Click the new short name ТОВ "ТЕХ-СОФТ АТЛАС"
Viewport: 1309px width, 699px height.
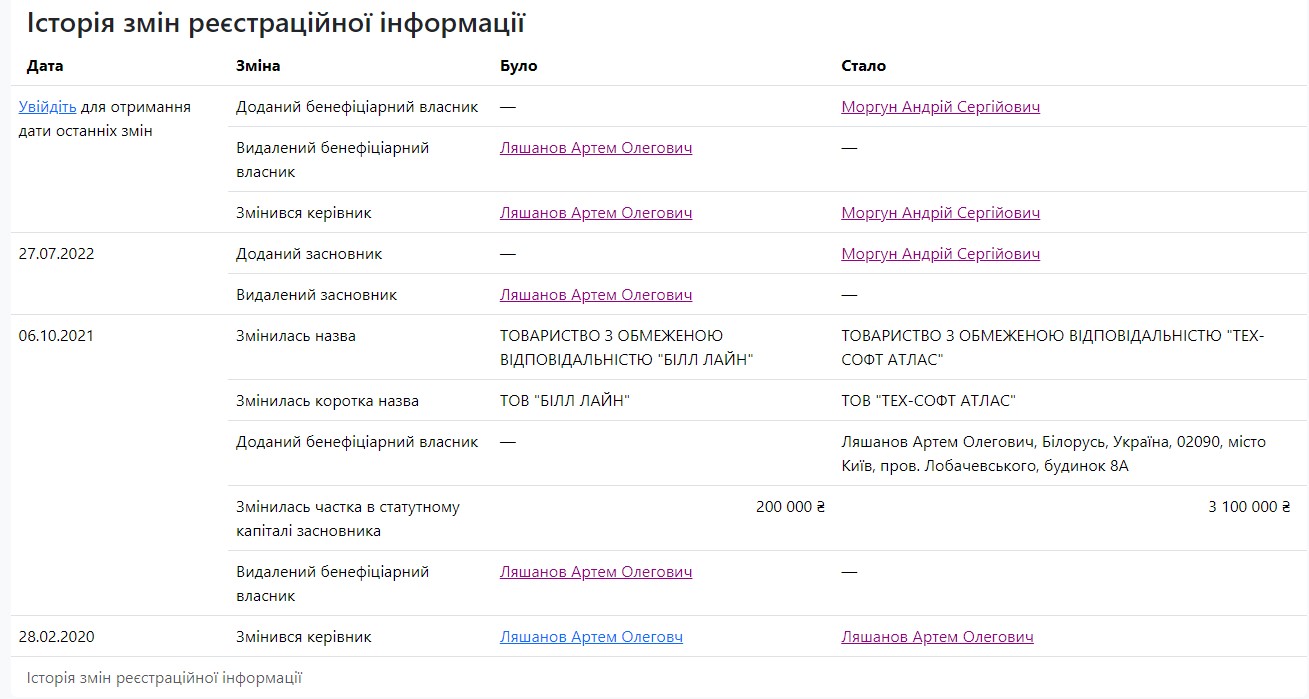928,401
